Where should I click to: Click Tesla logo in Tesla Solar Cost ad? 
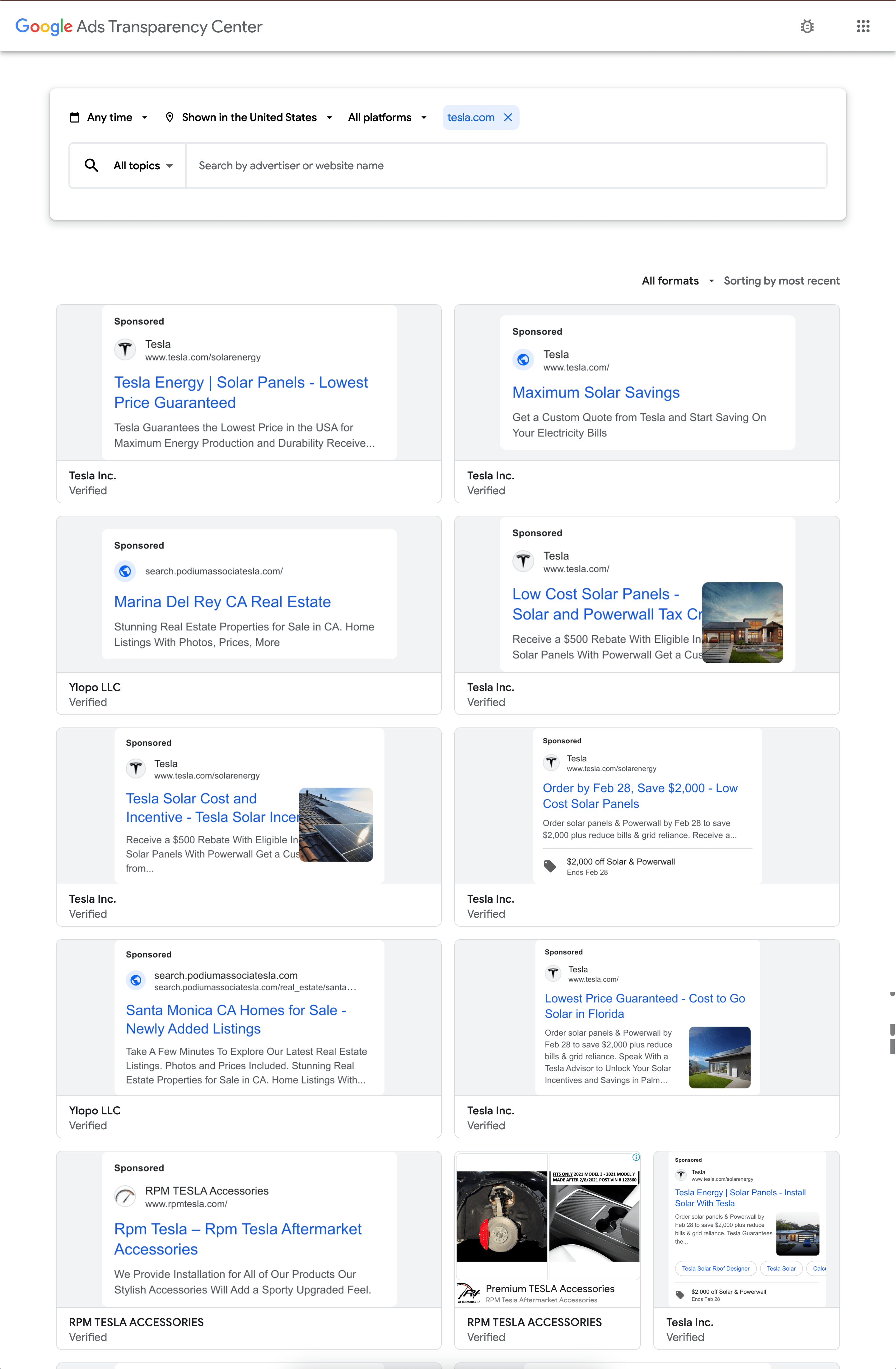[136, 769]
